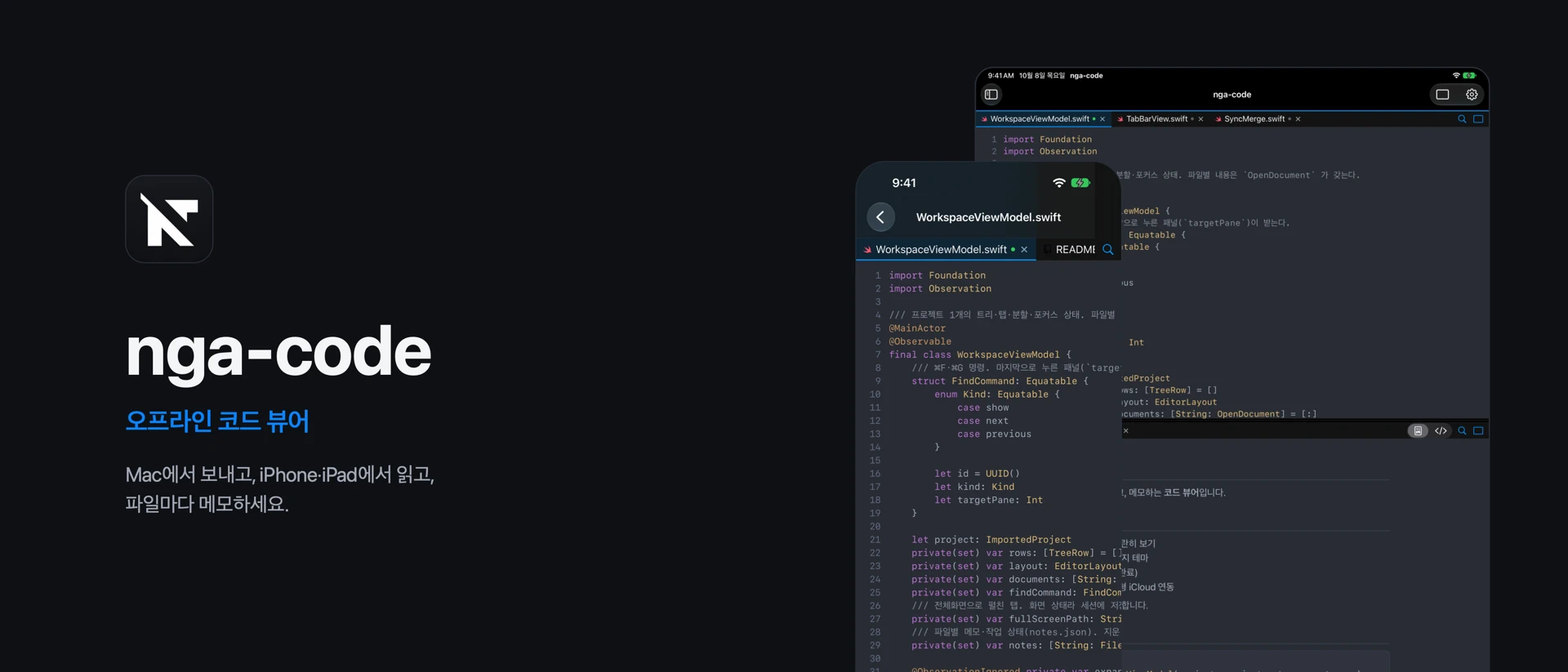Click the iPad title nga-code in toolbar
This screenshot has width=1568, height=672.
1232,95
